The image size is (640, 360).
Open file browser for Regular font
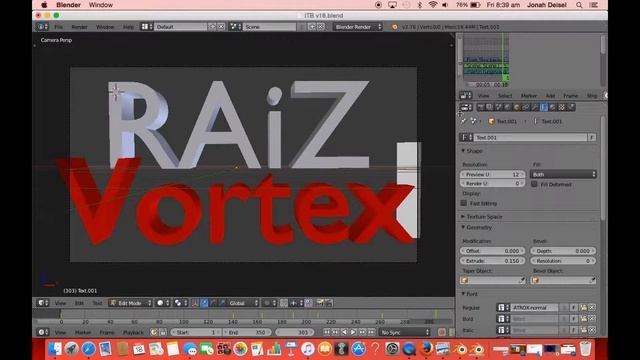584,308
